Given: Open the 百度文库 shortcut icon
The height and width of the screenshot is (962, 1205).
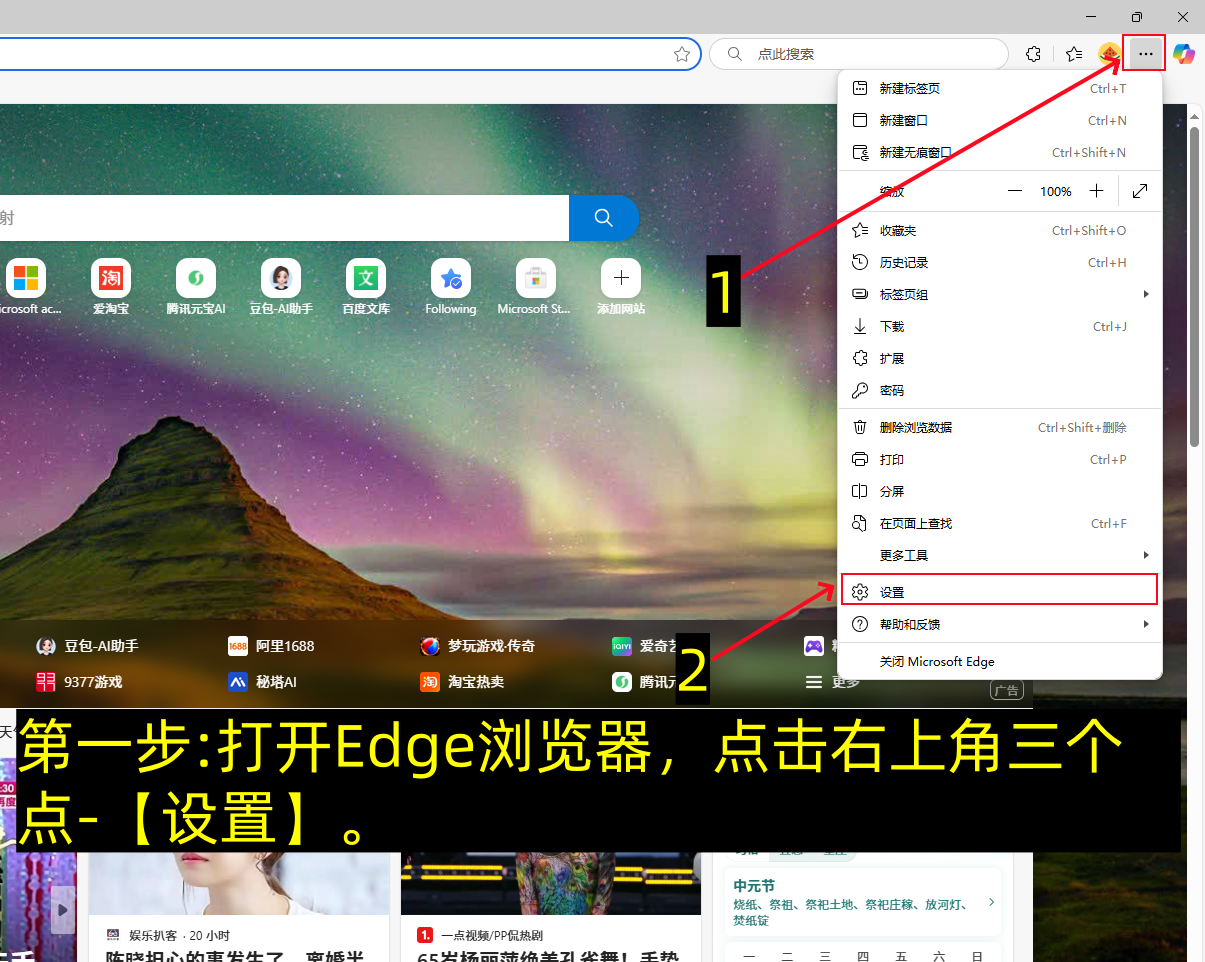Looking at the screenshot, I should 365,279.
